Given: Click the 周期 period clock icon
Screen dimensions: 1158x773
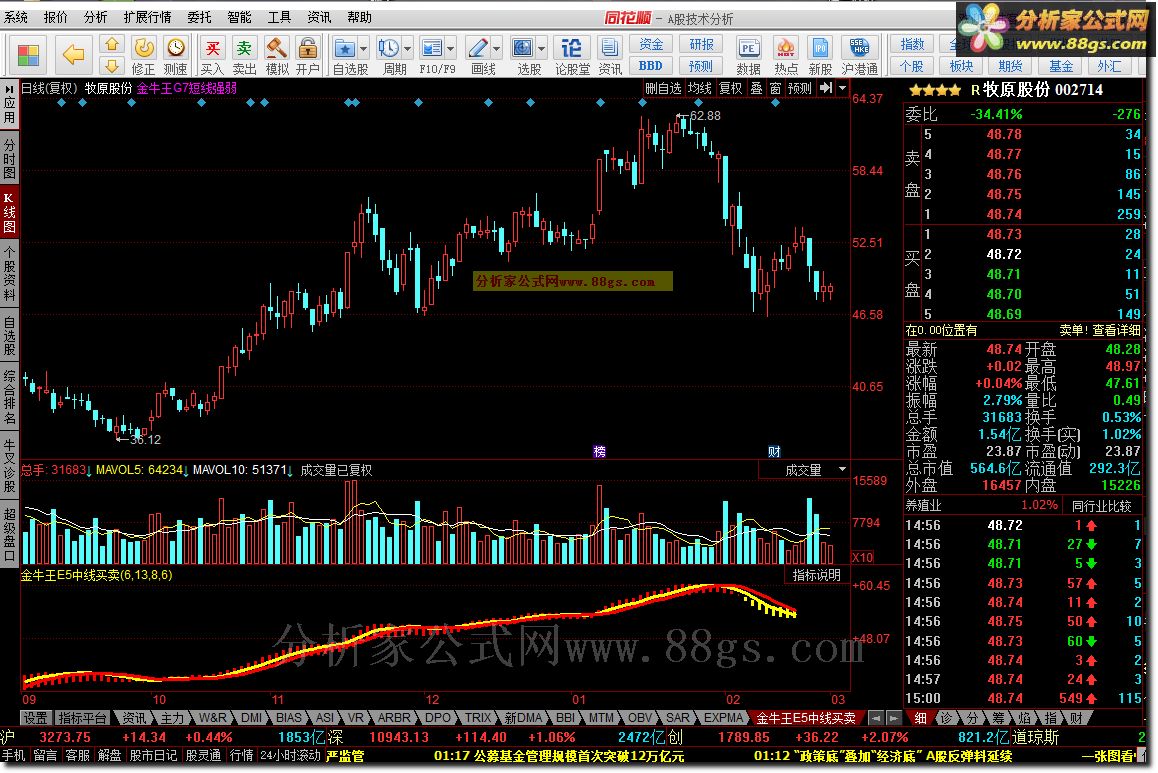Looking at the screenshot, I should click(x=388, y=49).
